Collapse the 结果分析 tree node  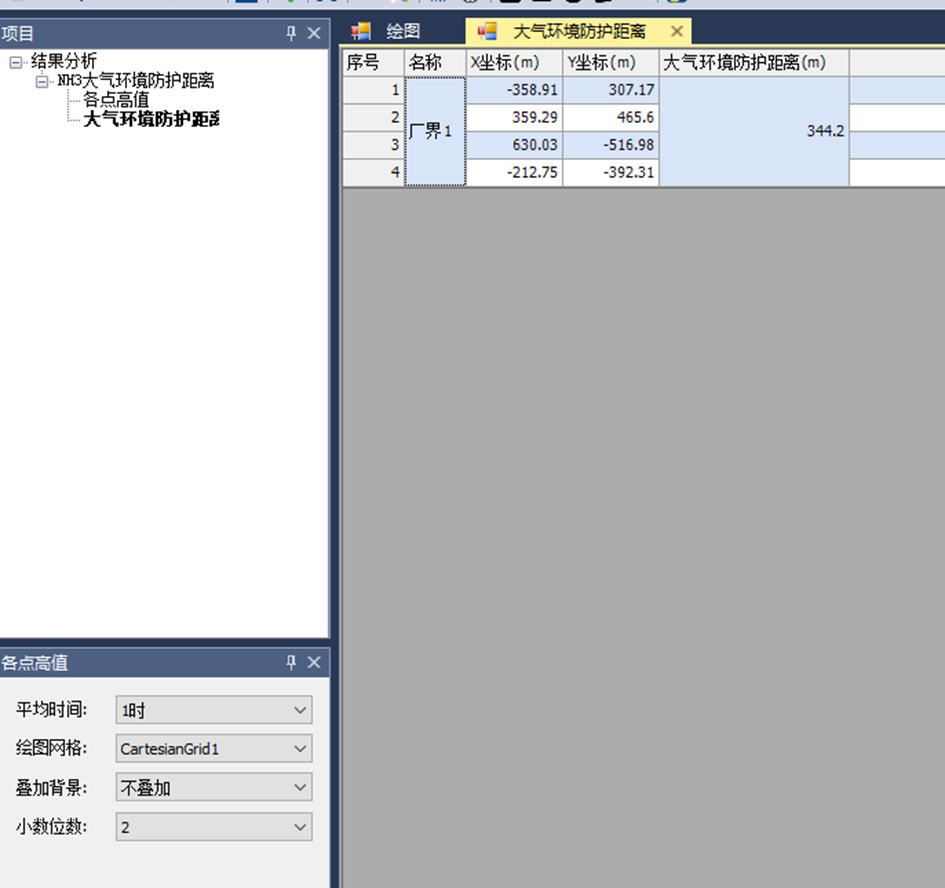[x=16, y=62]
